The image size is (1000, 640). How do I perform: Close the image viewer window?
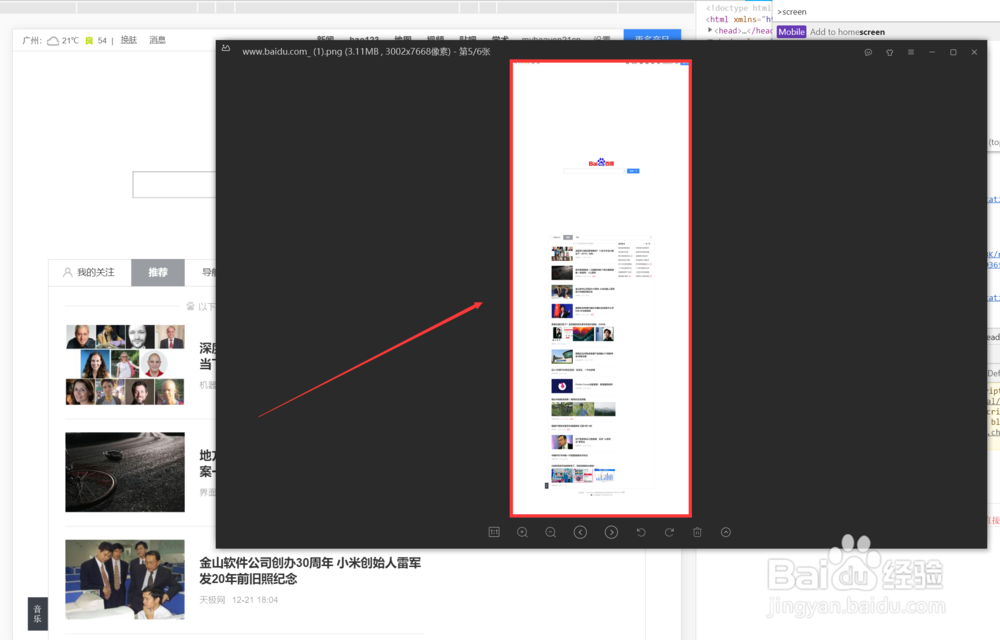[x=974, y=52]
